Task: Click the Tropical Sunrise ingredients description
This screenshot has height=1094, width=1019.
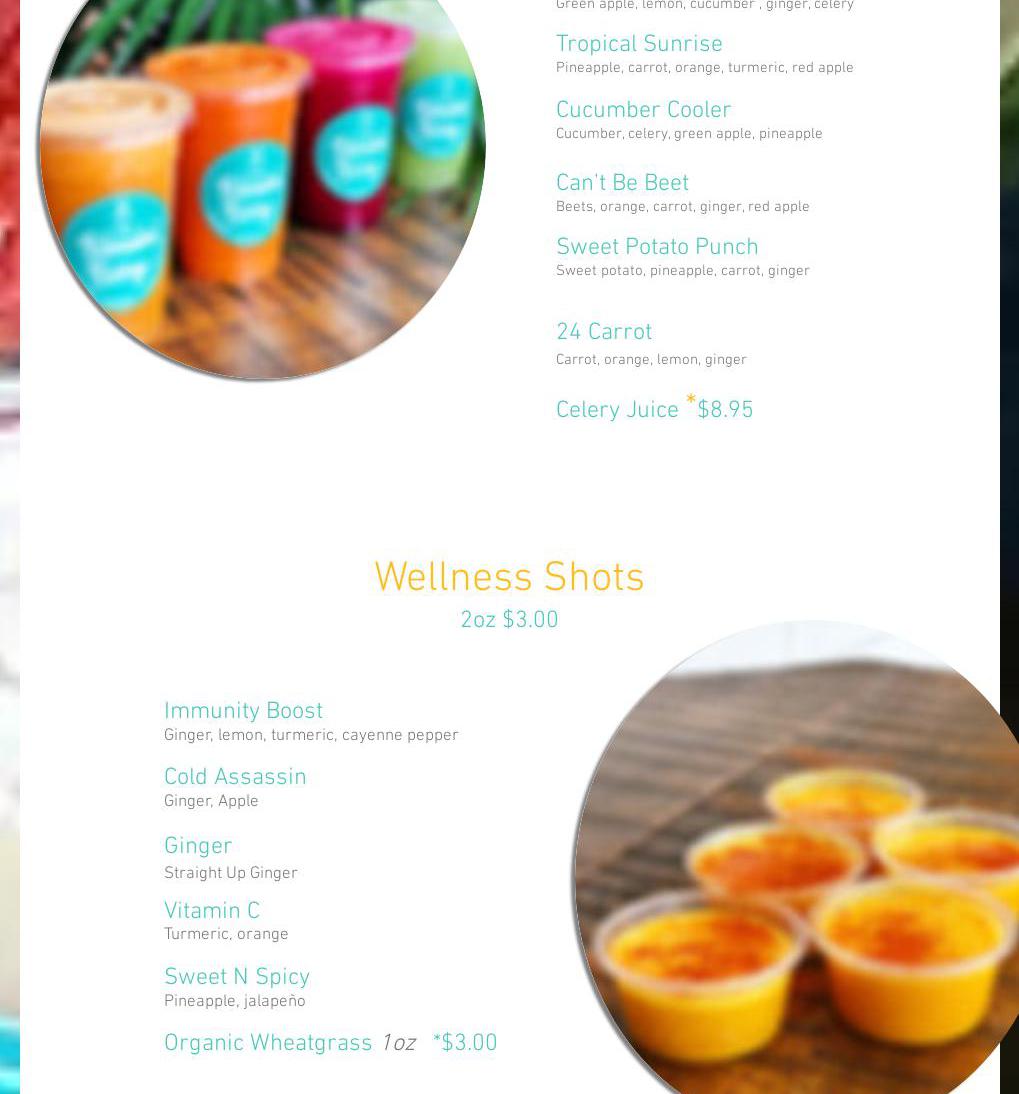Action: tap(704, 68)
